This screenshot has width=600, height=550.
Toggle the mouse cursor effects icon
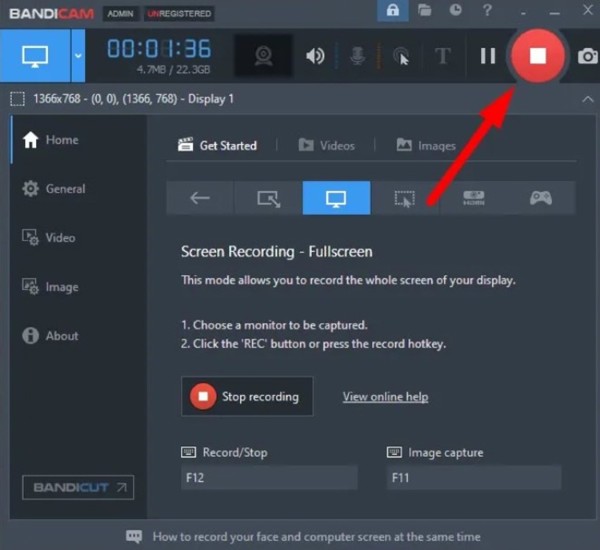(401, 57)
